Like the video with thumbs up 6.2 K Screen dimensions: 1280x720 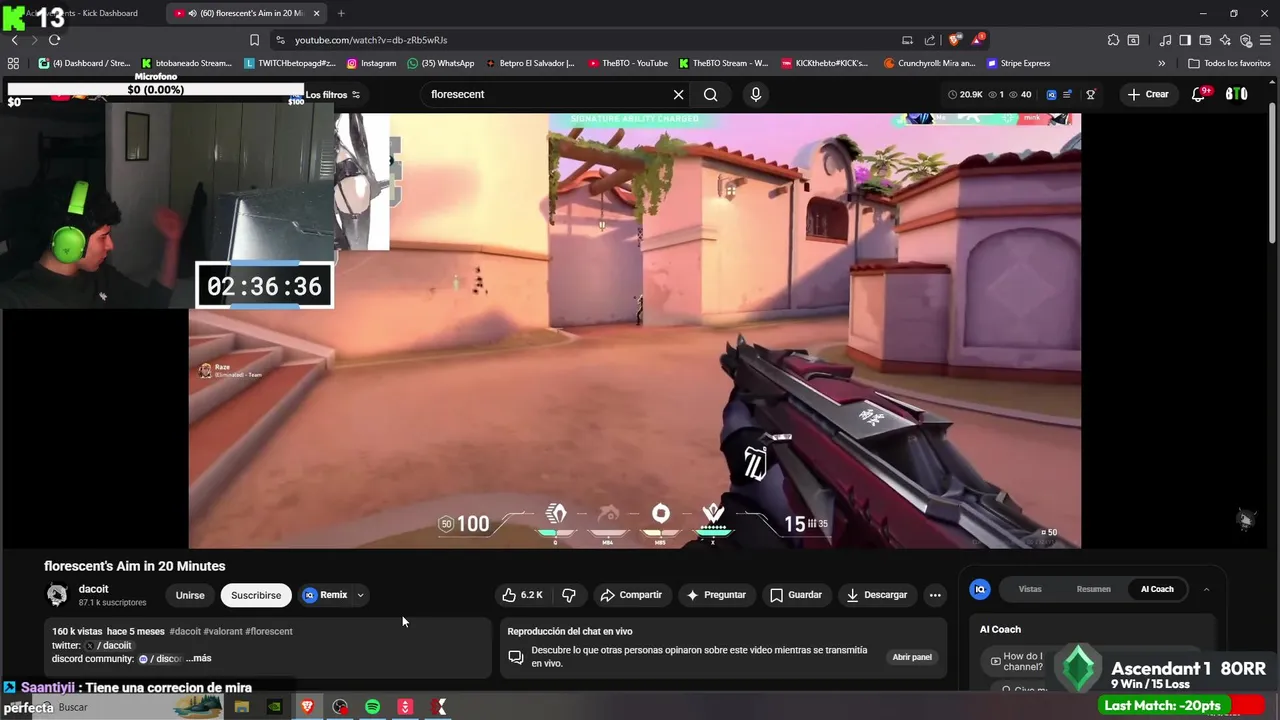click(523, 595)
